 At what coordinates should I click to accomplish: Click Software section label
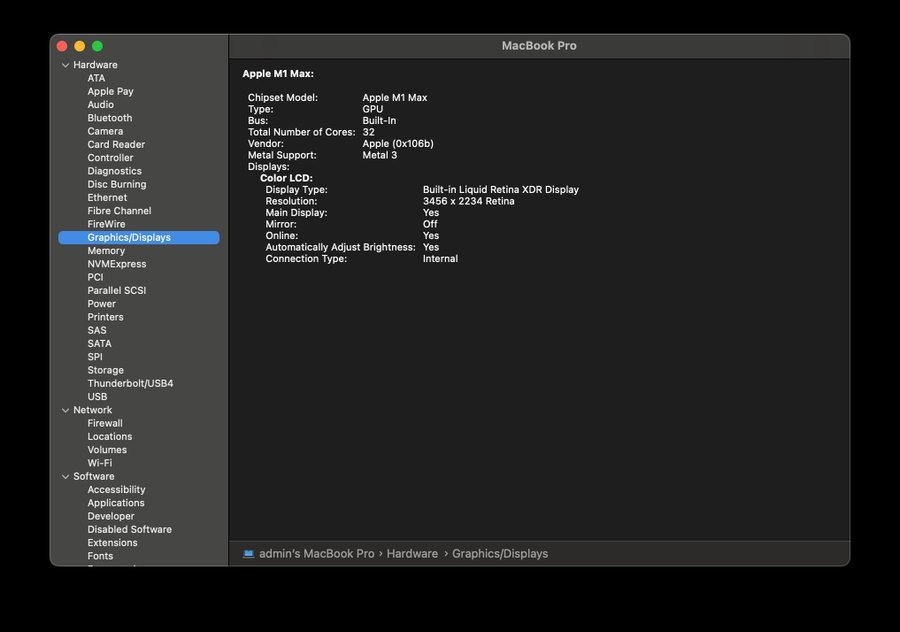pos(94,476)
